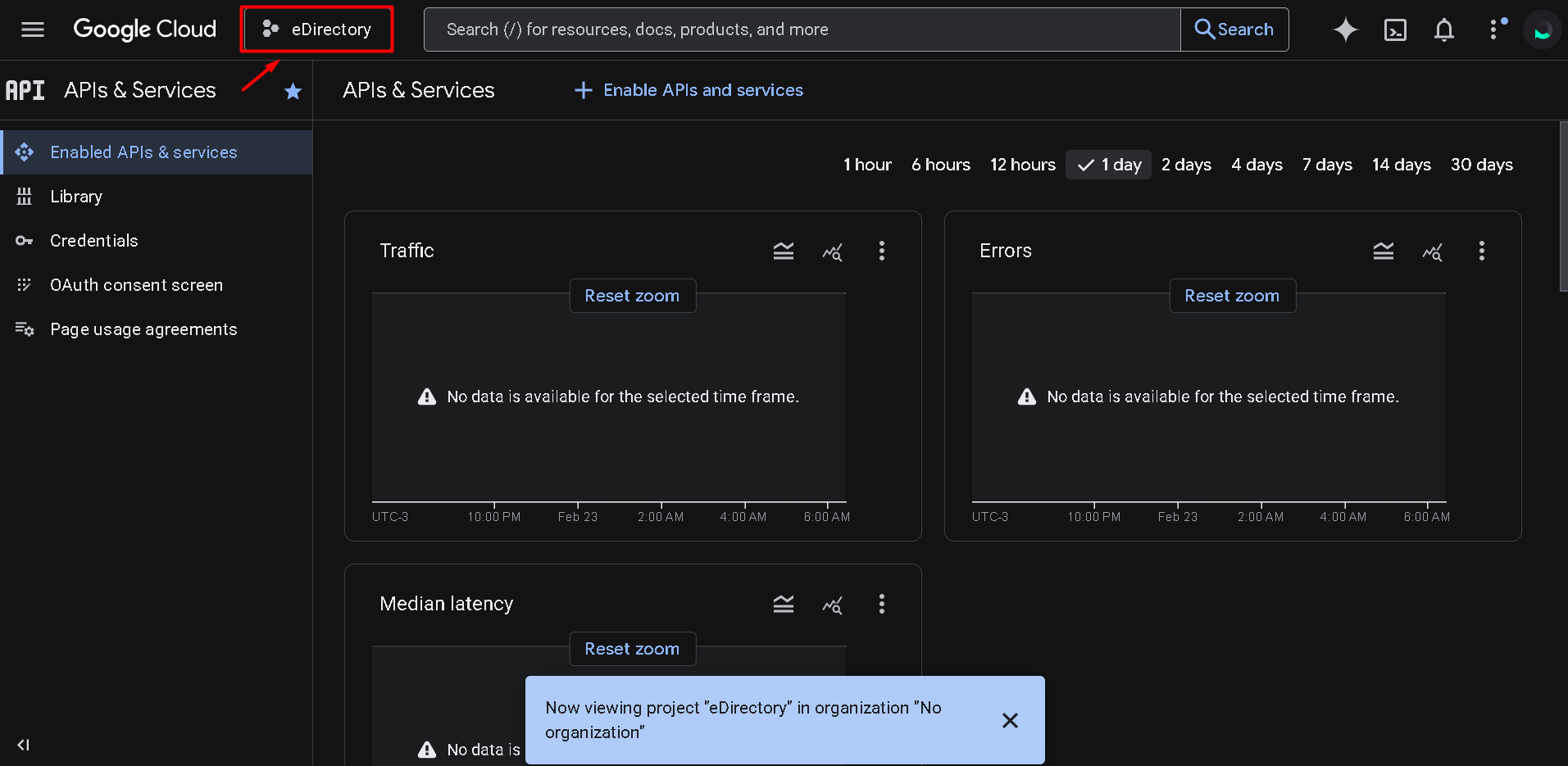
Task: Open more options for Traffic chart
Action: pos(881,251)
